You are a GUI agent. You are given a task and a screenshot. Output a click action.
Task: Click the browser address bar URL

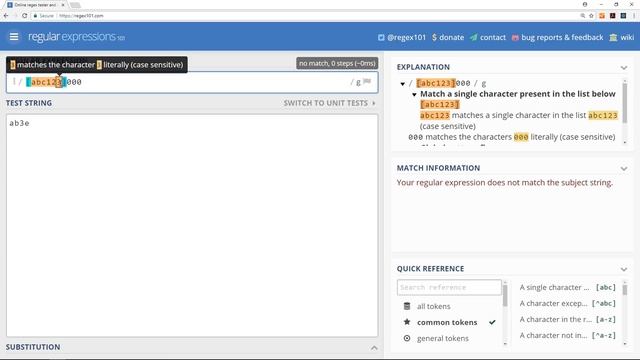coord(81,16)
